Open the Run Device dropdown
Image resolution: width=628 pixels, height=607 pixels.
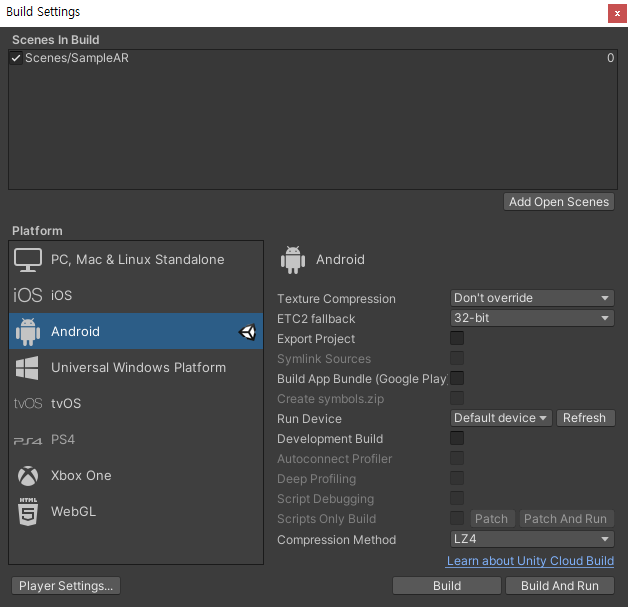click(501, 418)
